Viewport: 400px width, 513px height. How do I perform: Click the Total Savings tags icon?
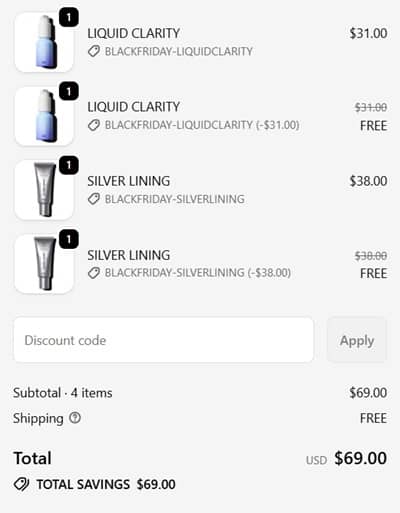click(x=22, y=484)
